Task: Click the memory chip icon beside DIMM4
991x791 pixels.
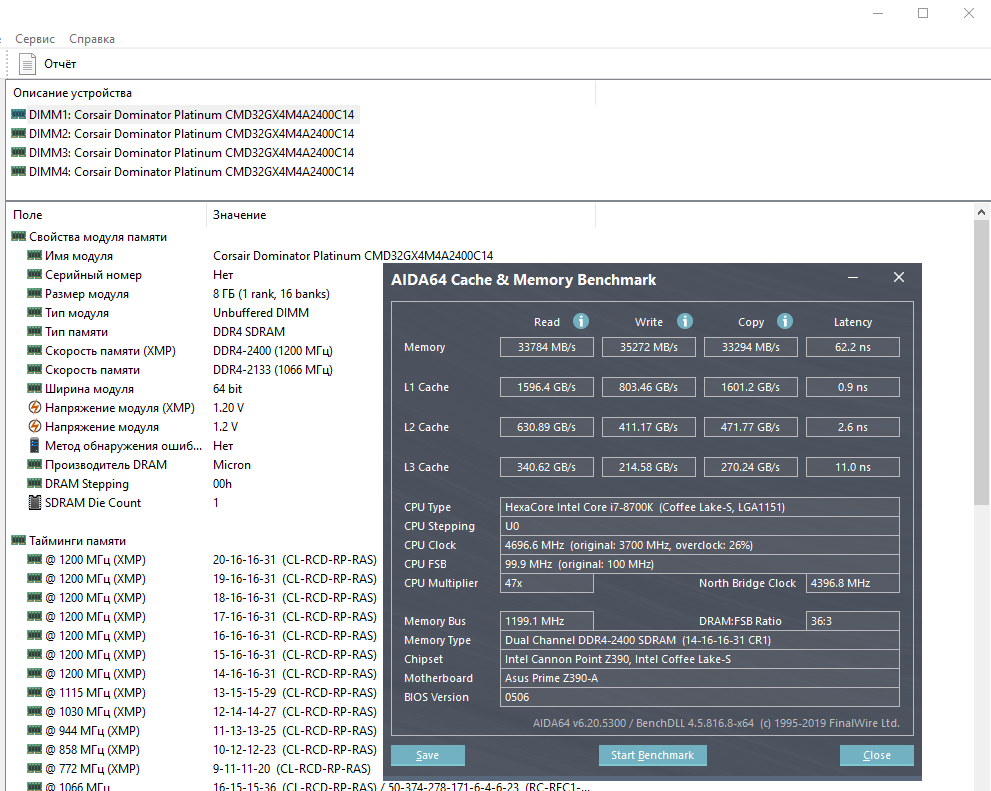Action: (18, 171)
